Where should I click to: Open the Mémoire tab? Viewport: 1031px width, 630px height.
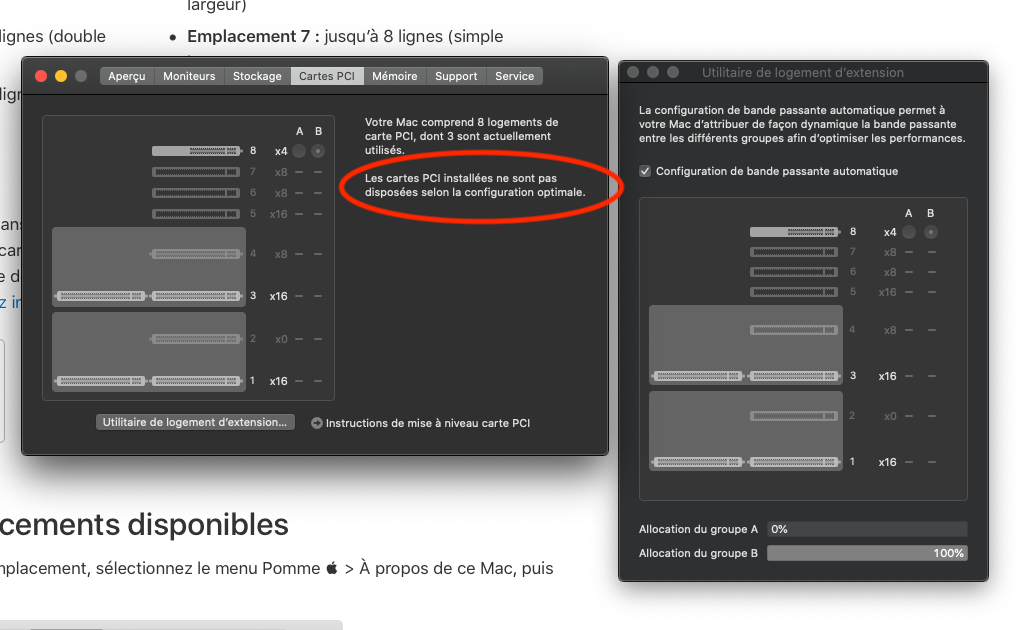coord(395,76)
